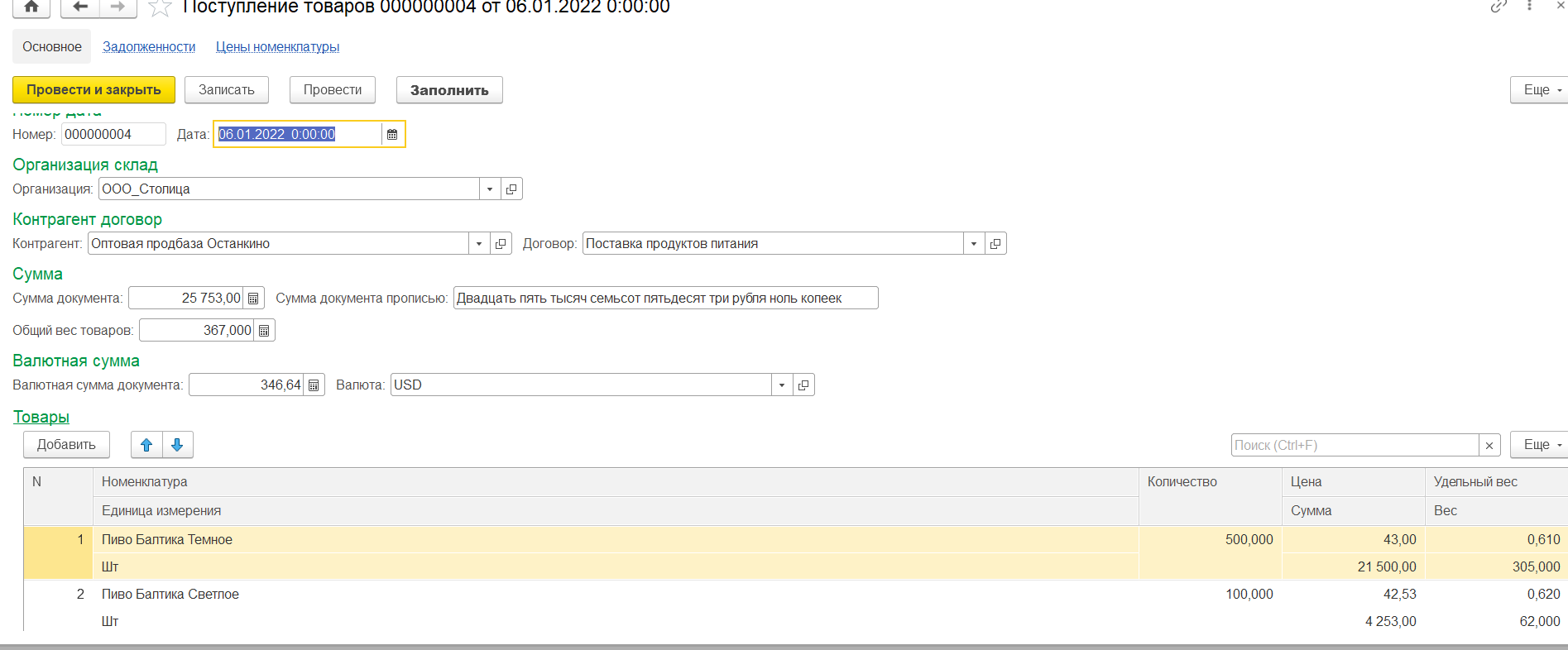The image size is (1568, 650).
Task: Move table row up with arrow
Action: pyautogui.click(x=146, y=445)
